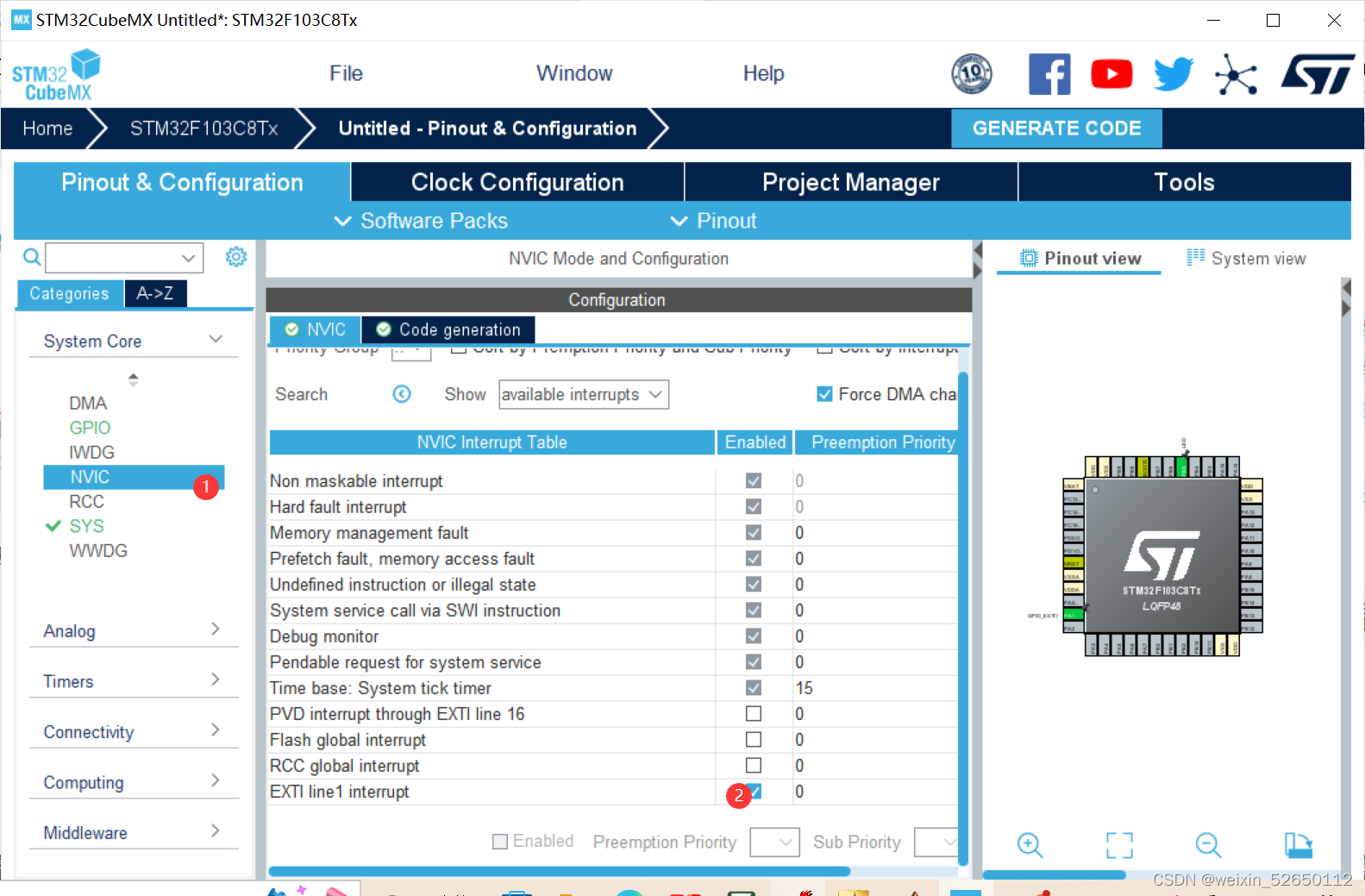Open the Window menu
The height and width of the screenshot is (896, 1365).
tap(574, 73)
